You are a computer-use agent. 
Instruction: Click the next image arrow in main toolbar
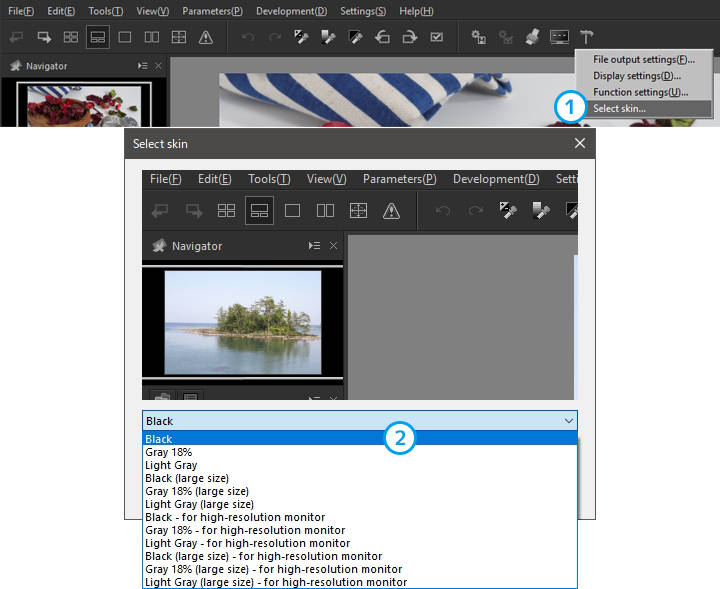[x=44, y=37]
